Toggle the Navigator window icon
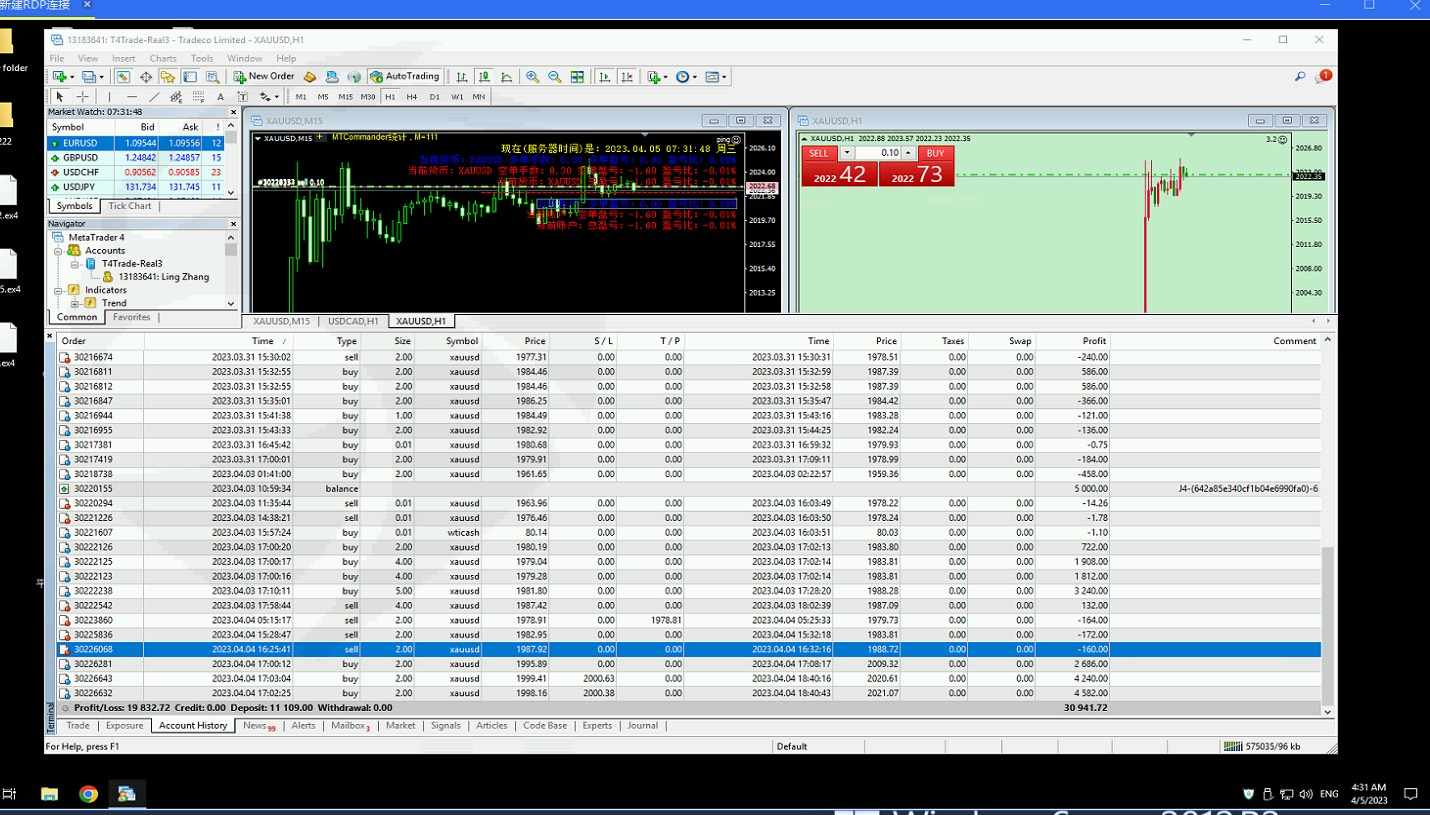 [167, 76]
